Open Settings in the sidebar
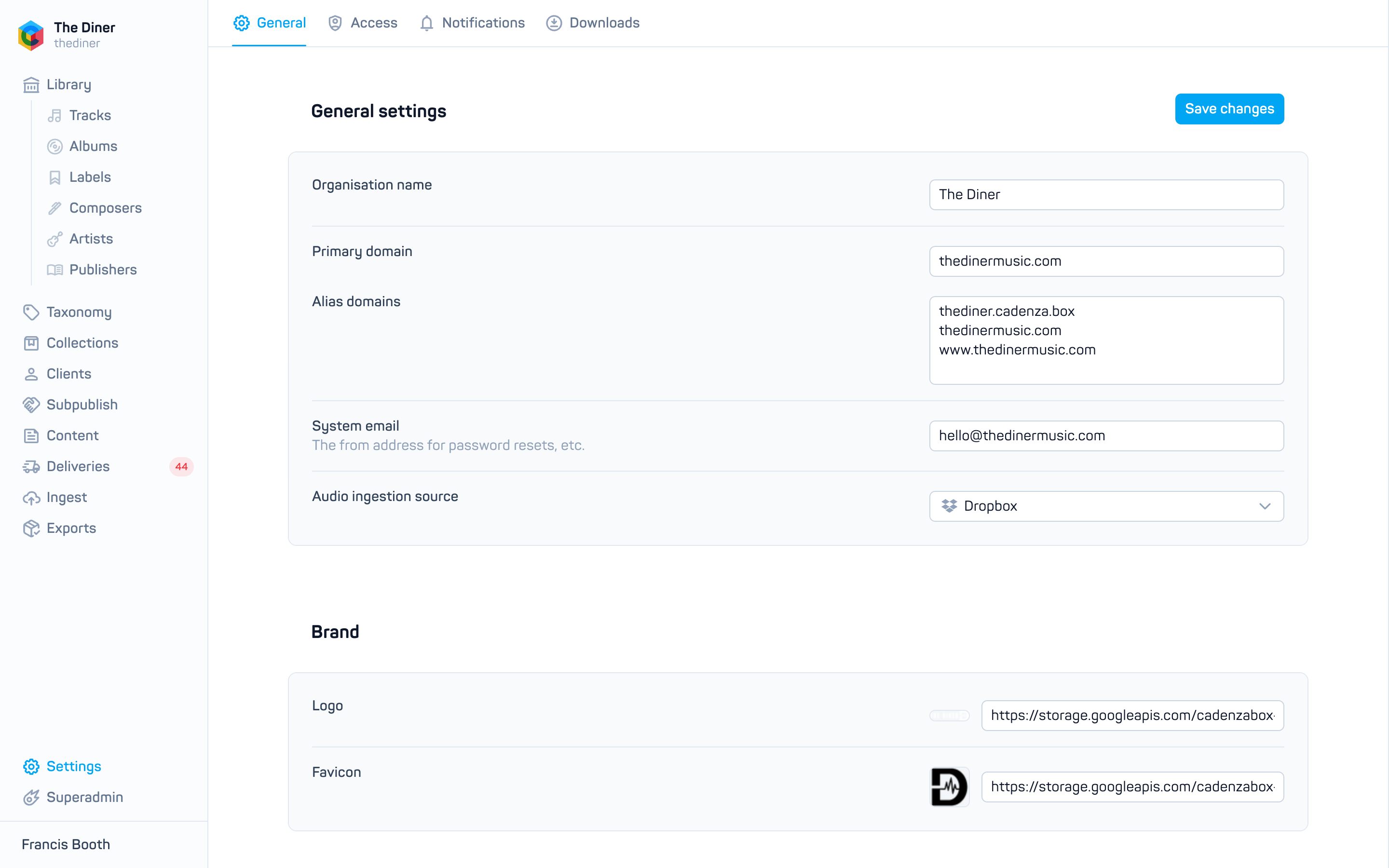This screenshot has width=1389, height=868. pos(62,766)
